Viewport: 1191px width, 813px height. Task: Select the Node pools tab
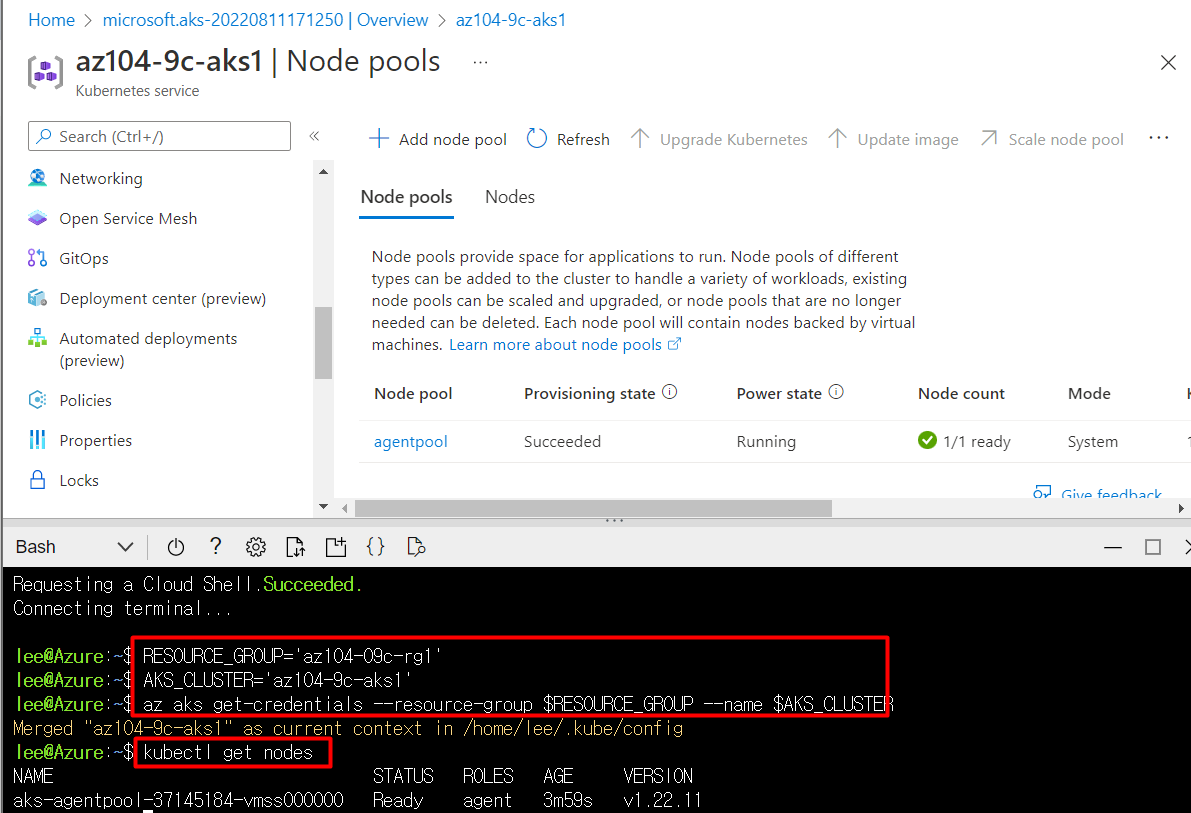(406, 197)
